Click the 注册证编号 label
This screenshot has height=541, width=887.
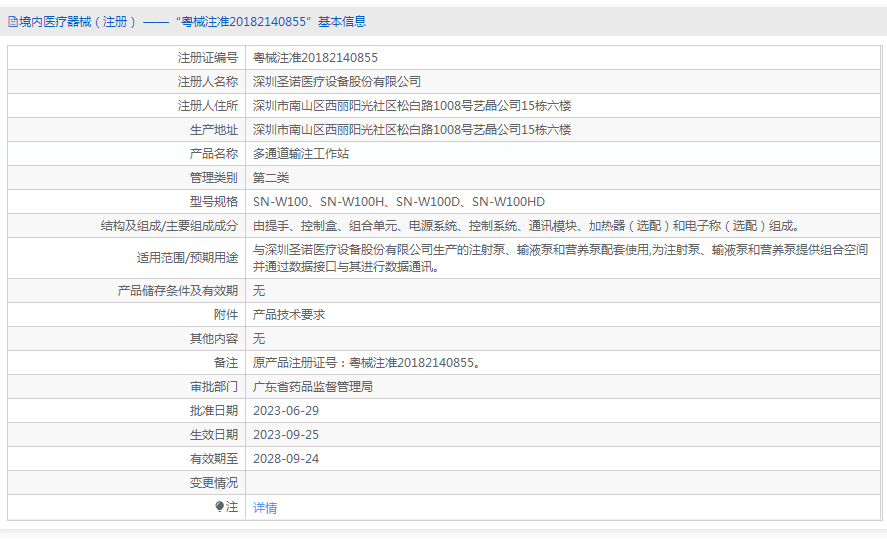(x=208, y=58)
